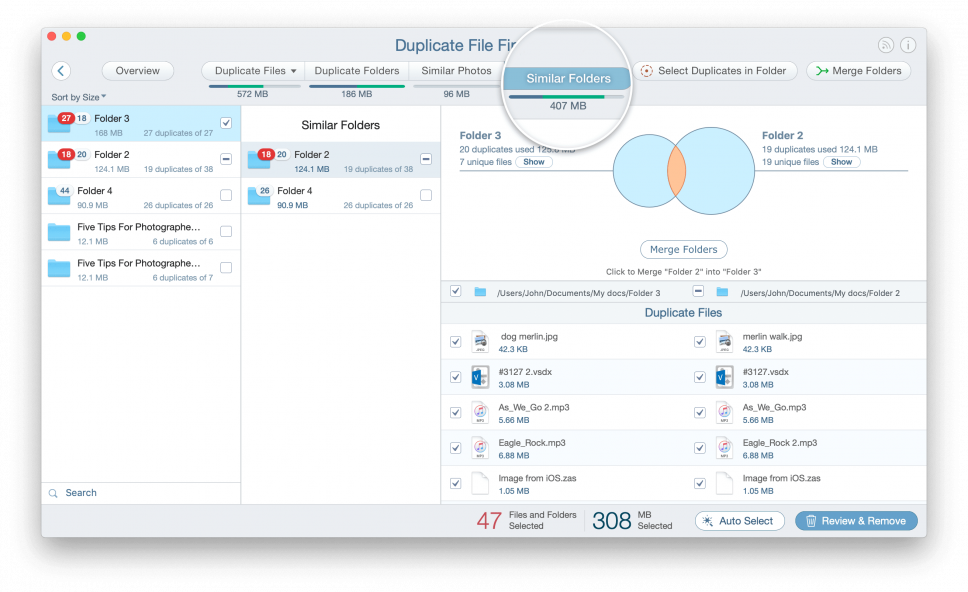This screenshot has width=968, height=592.
Task: Click orange overlap in Venn diagram
Action: coord(676,171)
